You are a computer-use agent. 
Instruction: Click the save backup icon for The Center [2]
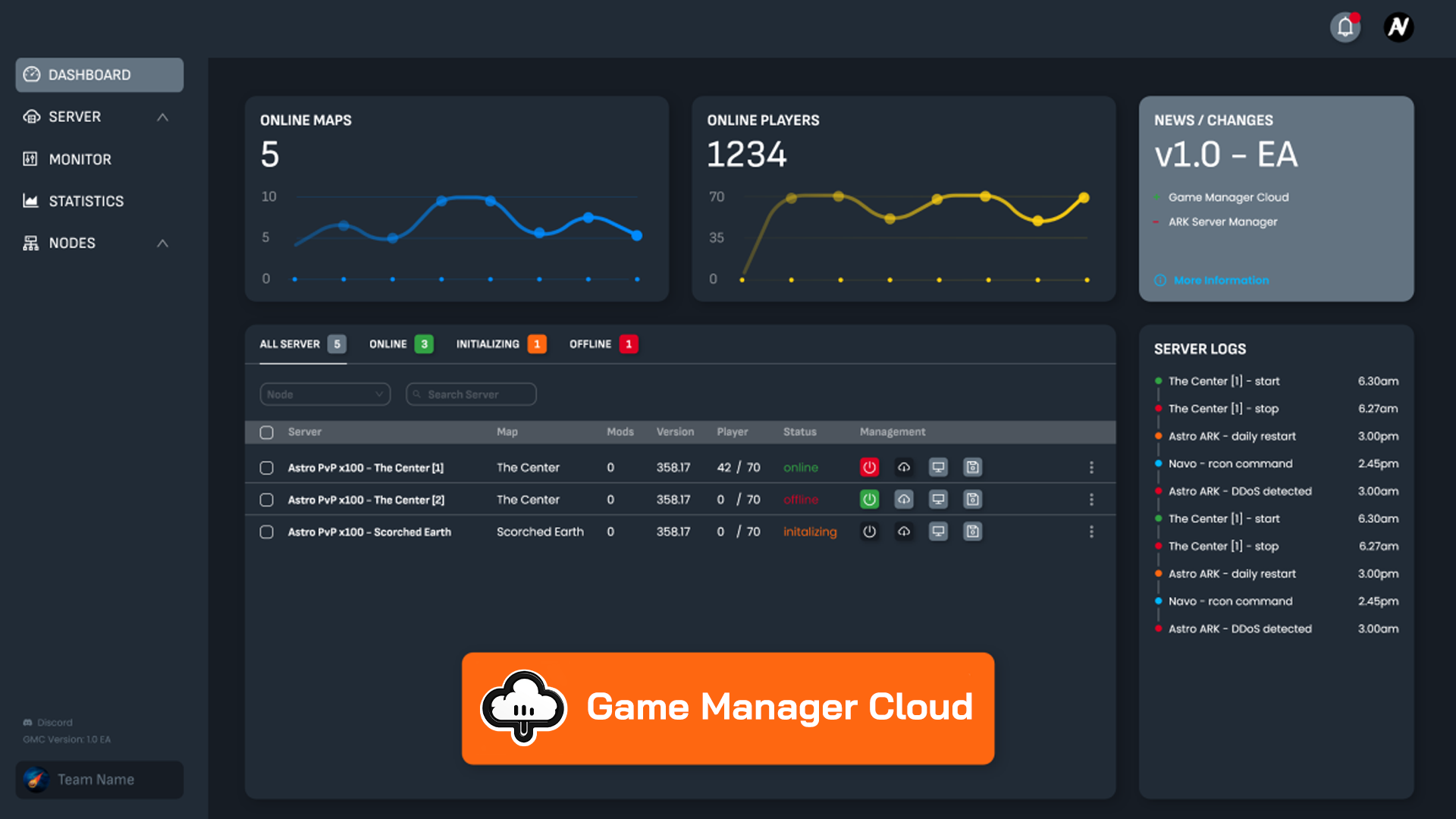(x=972, y=499)
